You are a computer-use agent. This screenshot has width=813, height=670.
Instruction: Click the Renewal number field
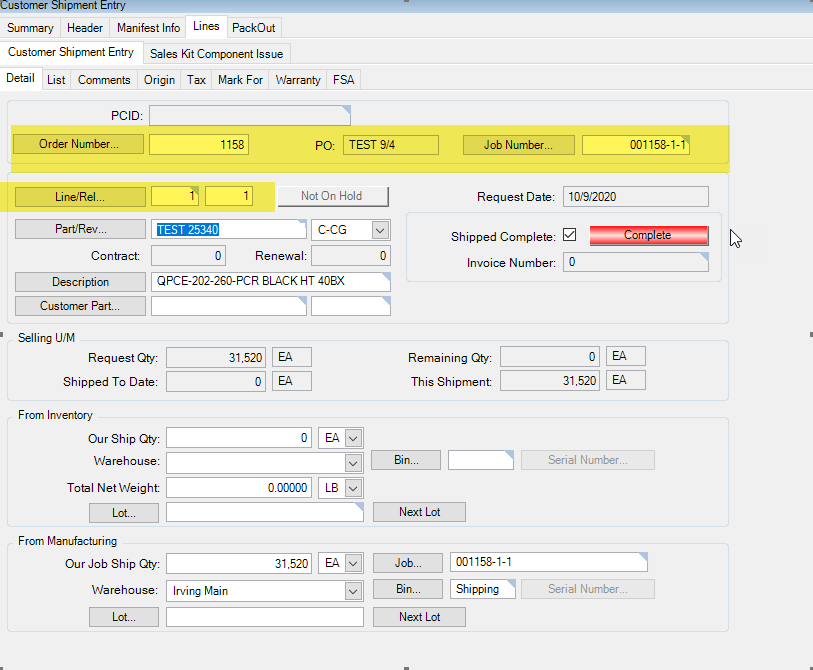coord(351,256)
